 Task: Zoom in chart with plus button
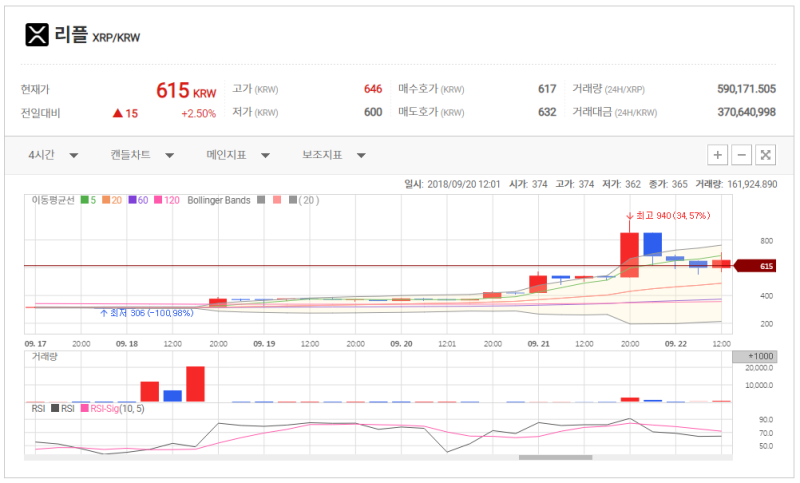click(717, 155)
